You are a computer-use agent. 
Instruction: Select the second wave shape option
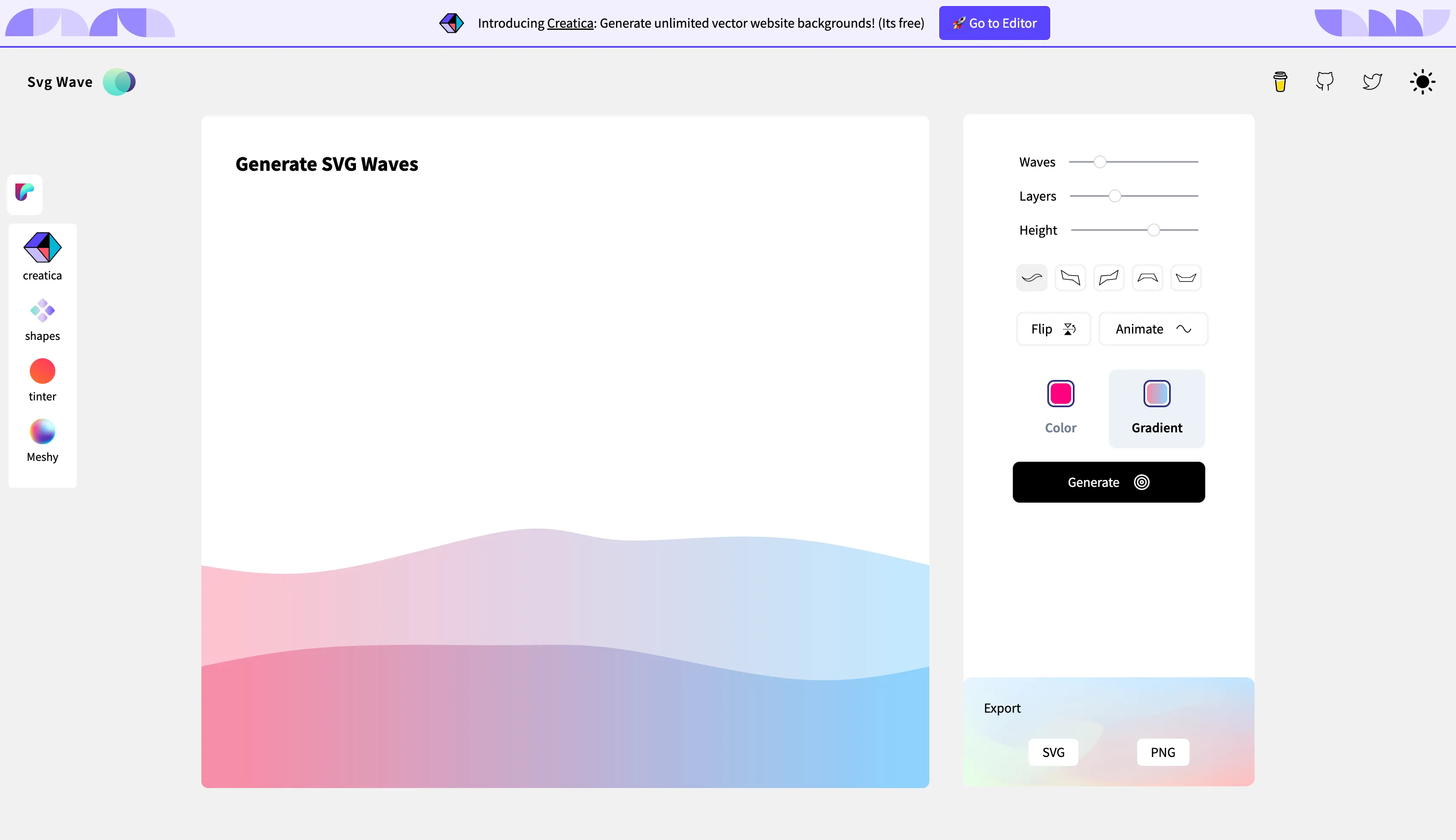[1070, 278]
